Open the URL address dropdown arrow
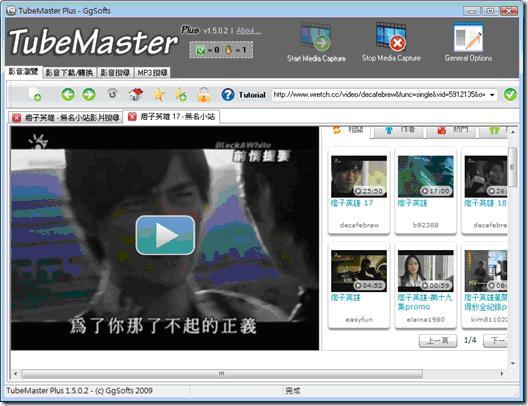 click(x=492, y=95)
